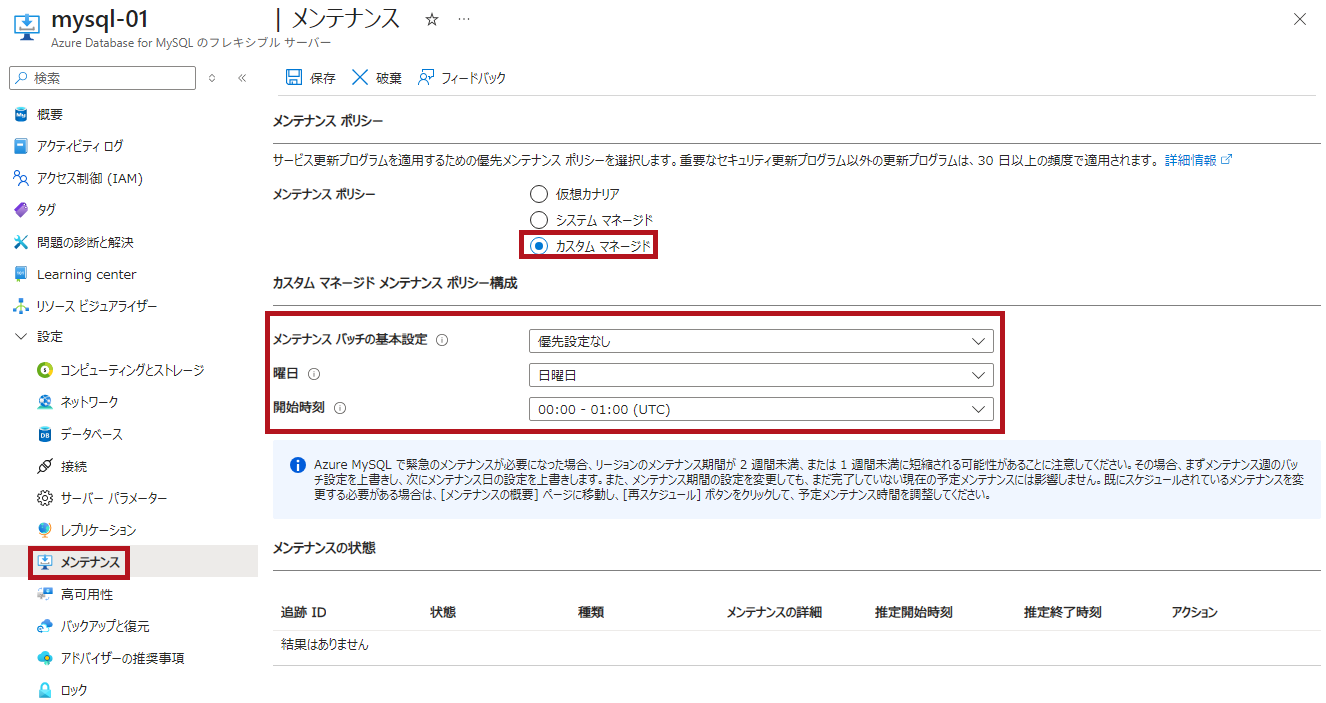
Task: Open the 優先設定なし dropdown
Action: 760,341
